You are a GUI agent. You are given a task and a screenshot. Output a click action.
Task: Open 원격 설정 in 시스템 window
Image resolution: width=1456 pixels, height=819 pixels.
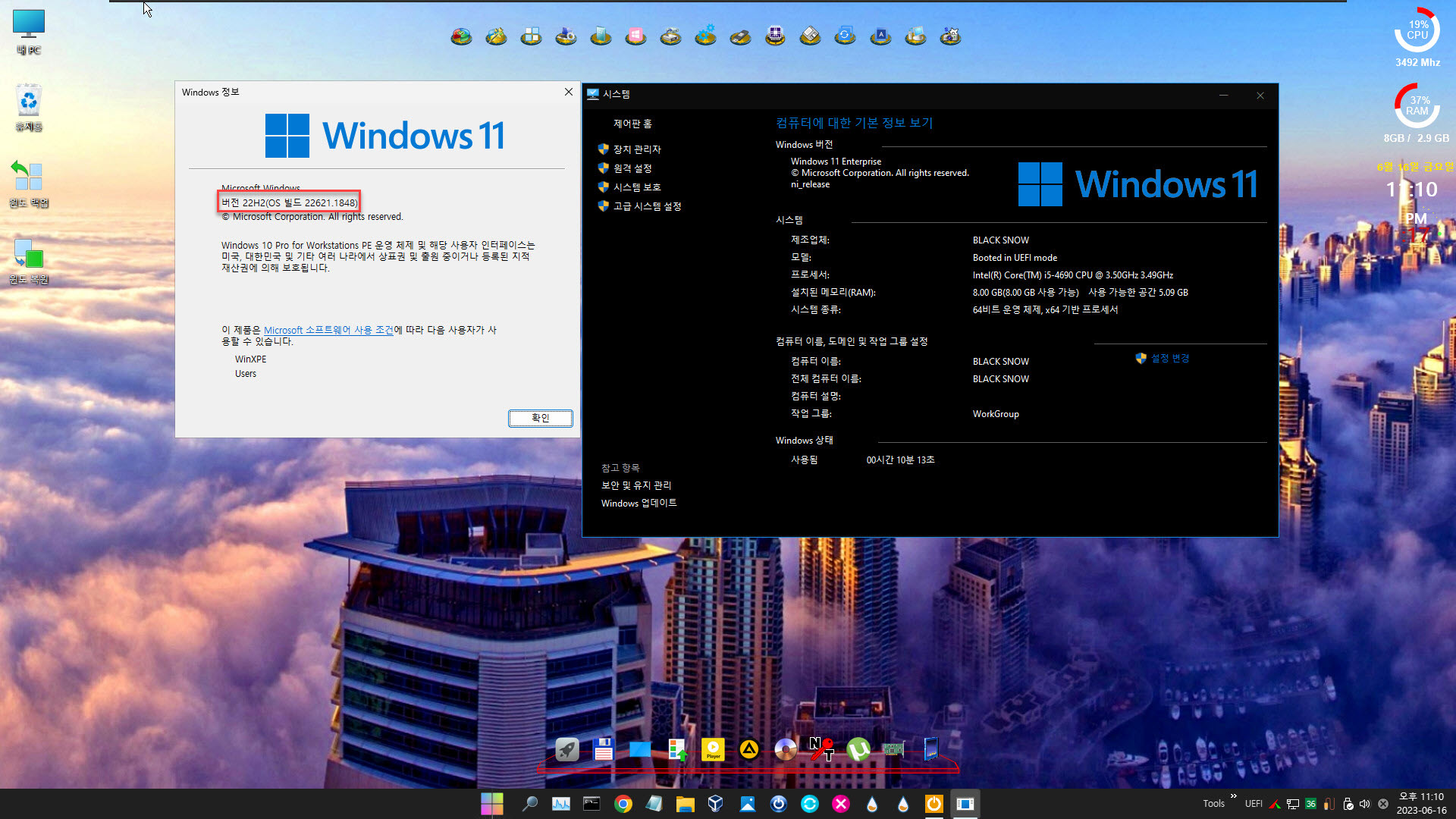coord(632,168)
